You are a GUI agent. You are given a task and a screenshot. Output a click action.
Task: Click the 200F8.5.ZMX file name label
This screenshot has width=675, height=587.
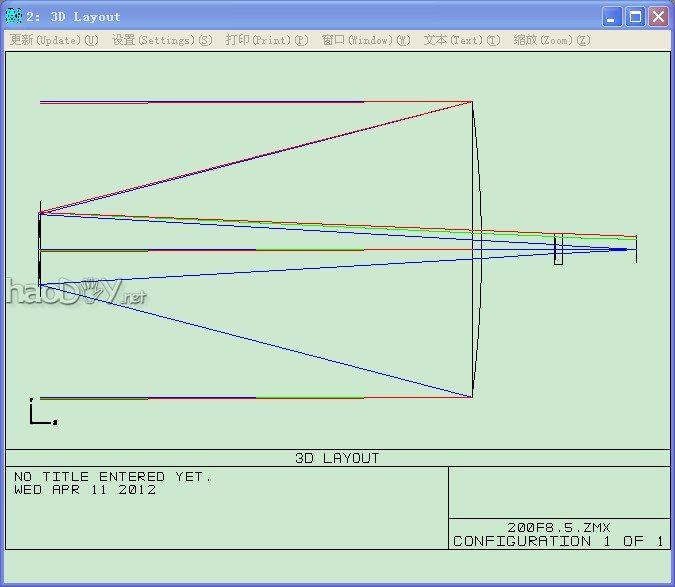pyautogui.click(x=558, y=527)
